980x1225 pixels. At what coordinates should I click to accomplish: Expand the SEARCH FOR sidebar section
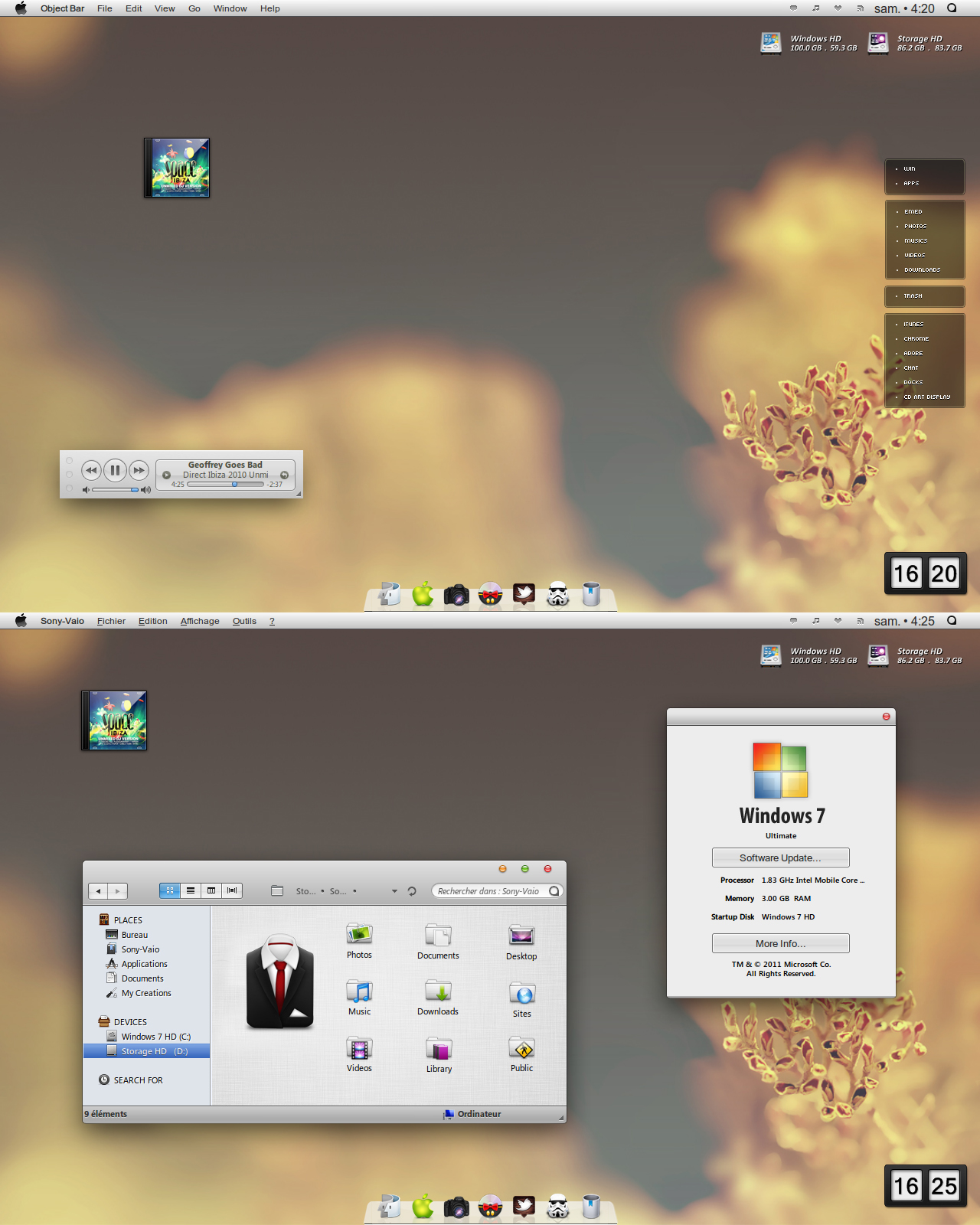pyautogui.click(x=139, y=1080)
